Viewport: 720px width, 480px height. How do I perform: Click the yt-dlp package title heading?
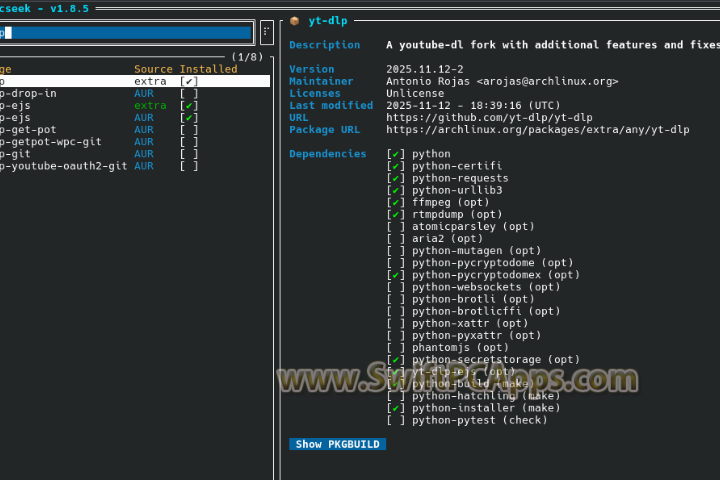point(328,21)
